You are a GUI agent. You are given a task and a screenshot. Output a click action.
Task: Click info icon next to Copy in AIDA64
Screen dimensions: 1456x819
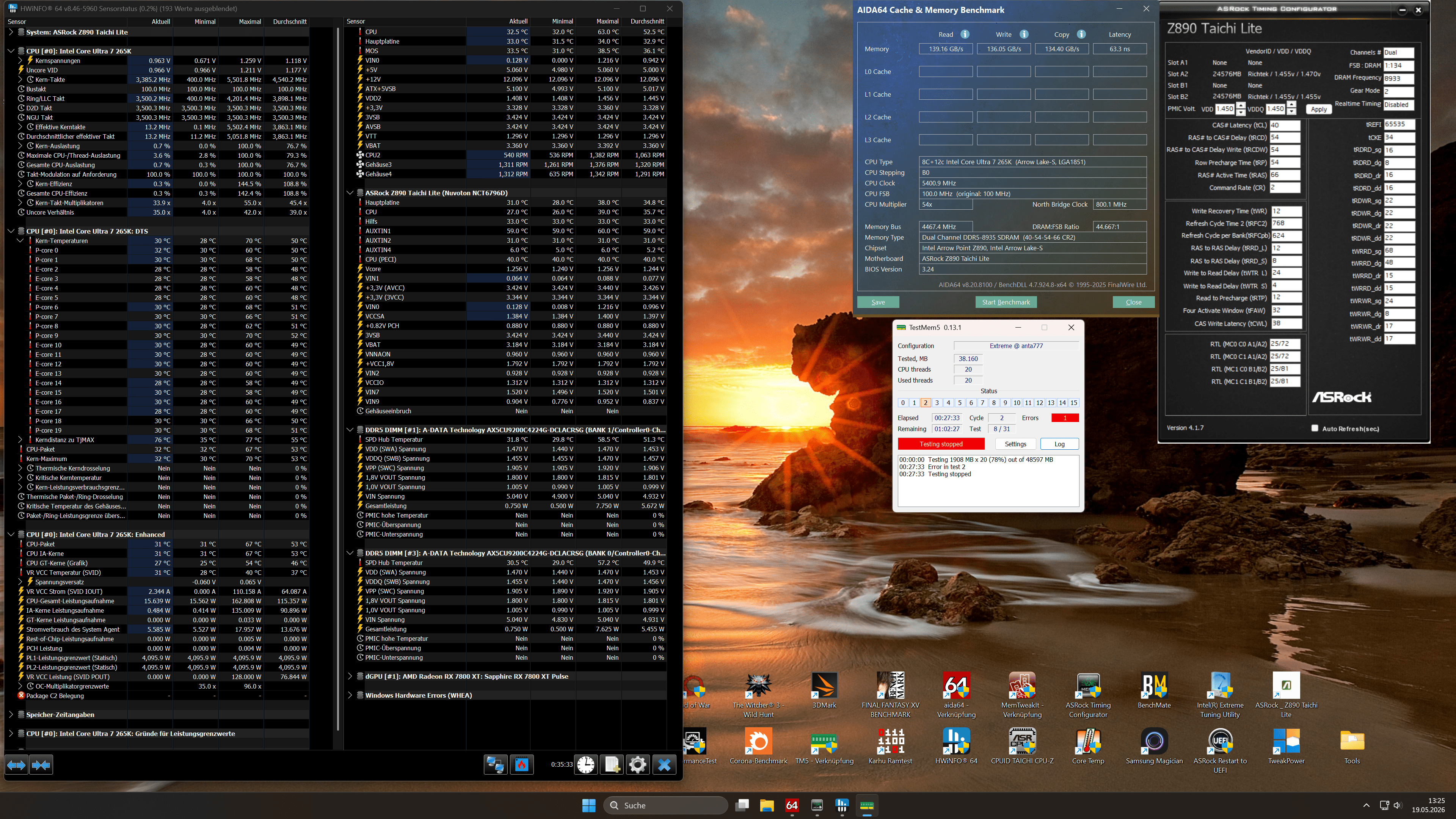(1081, 35)
